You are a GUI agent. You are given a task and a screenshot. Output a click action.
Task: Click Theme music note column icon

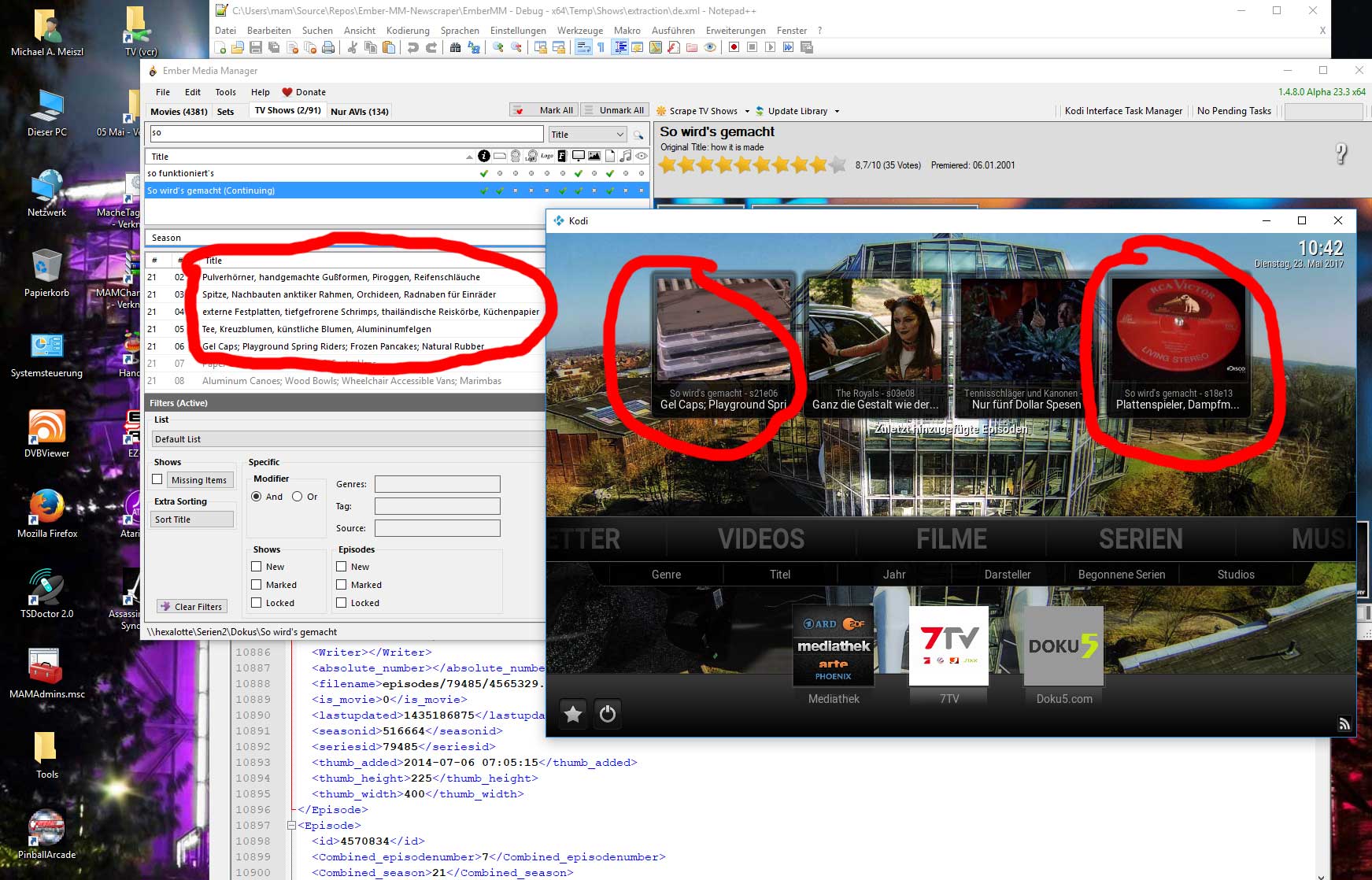pyautogui.click(x=626, y=156)
